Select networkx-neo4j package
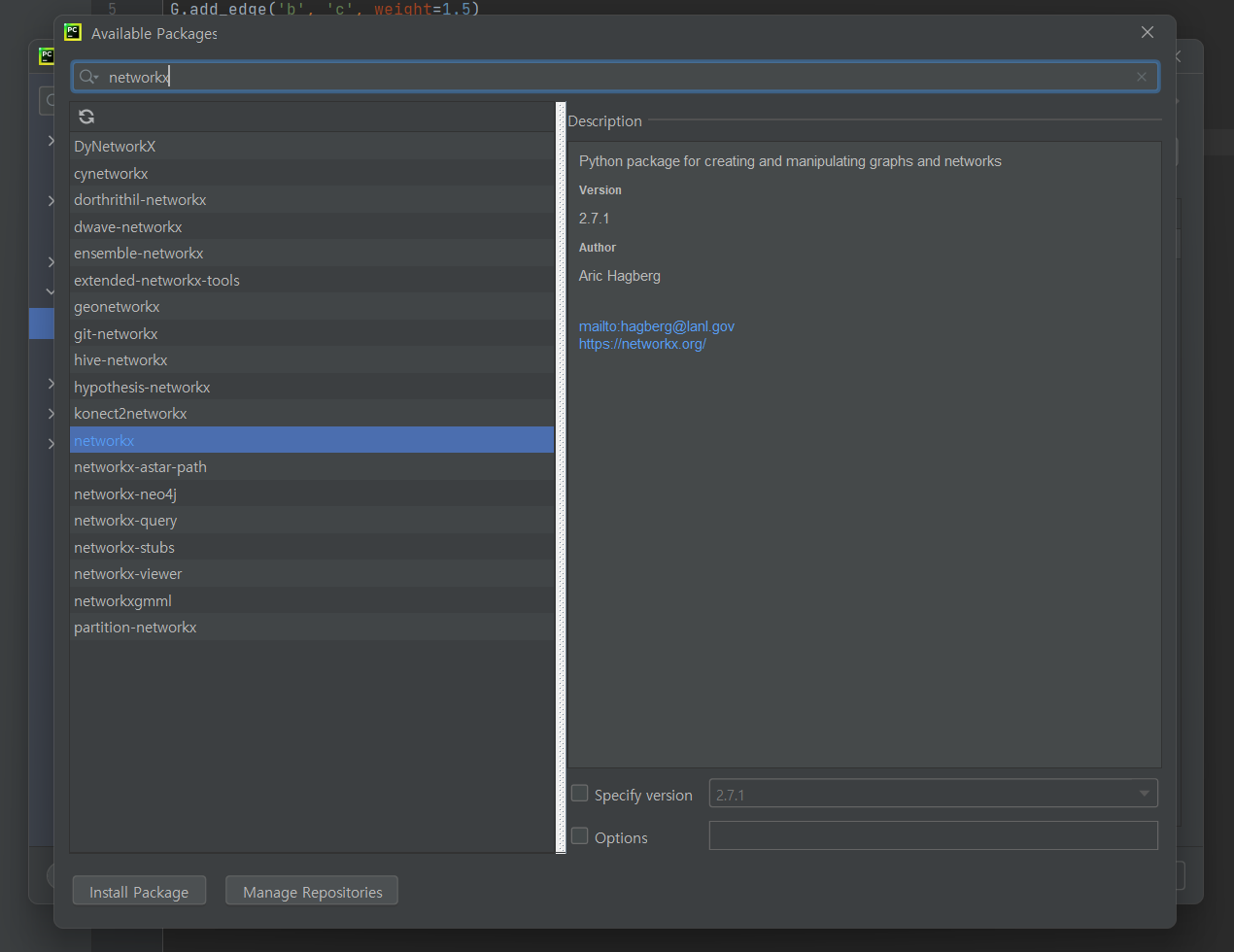Screen dimensions: 1234x952 [x=312, y=493]
